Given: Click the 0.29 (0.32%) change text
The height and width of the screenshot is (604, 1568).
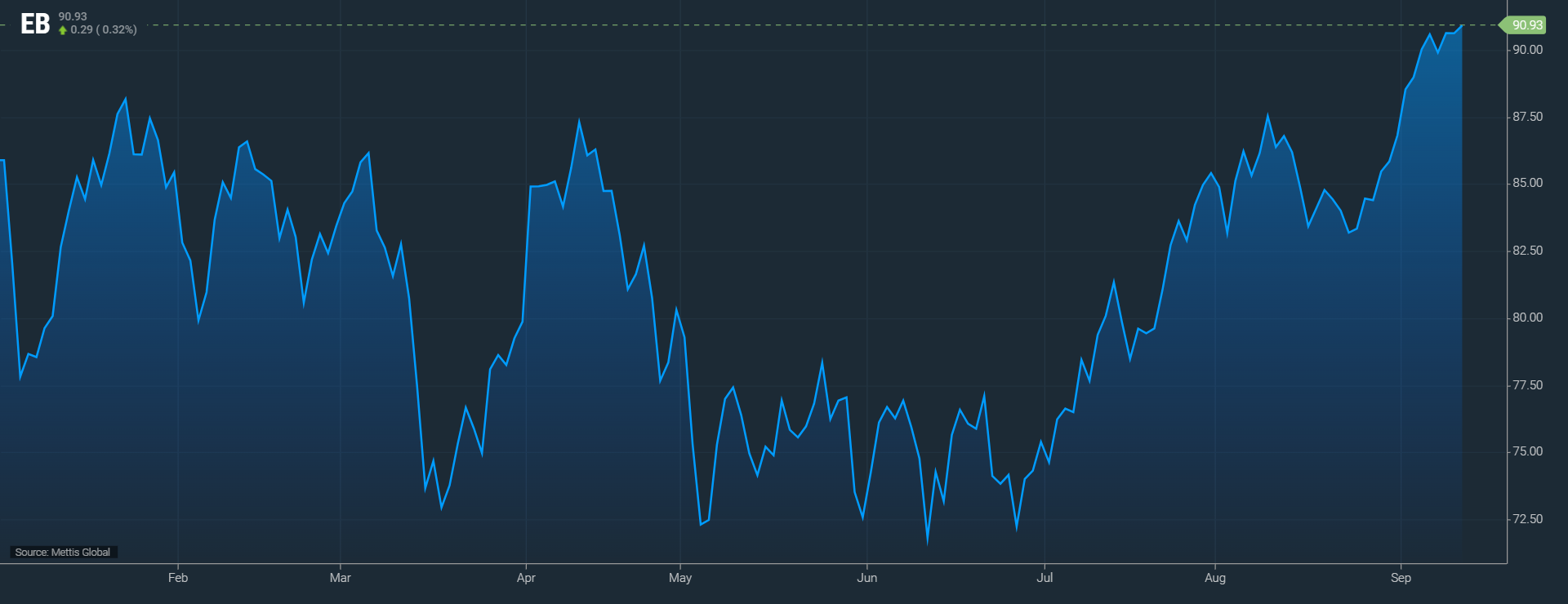Looking at the screenshot, I should click(x=104, y=30).
